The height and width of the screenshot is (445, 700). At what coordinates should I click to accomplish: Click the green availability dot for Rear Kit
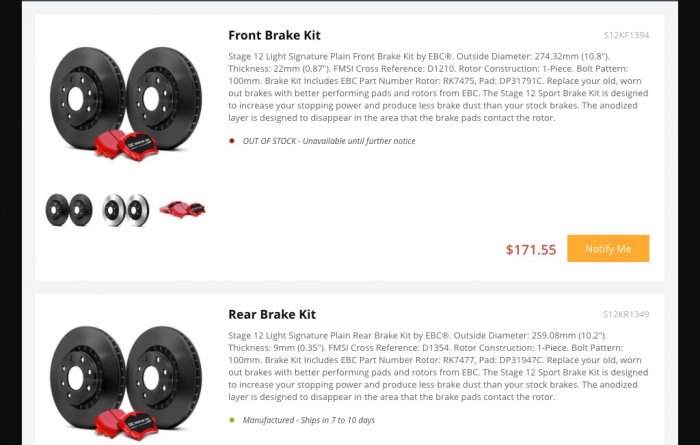(232, 420)
